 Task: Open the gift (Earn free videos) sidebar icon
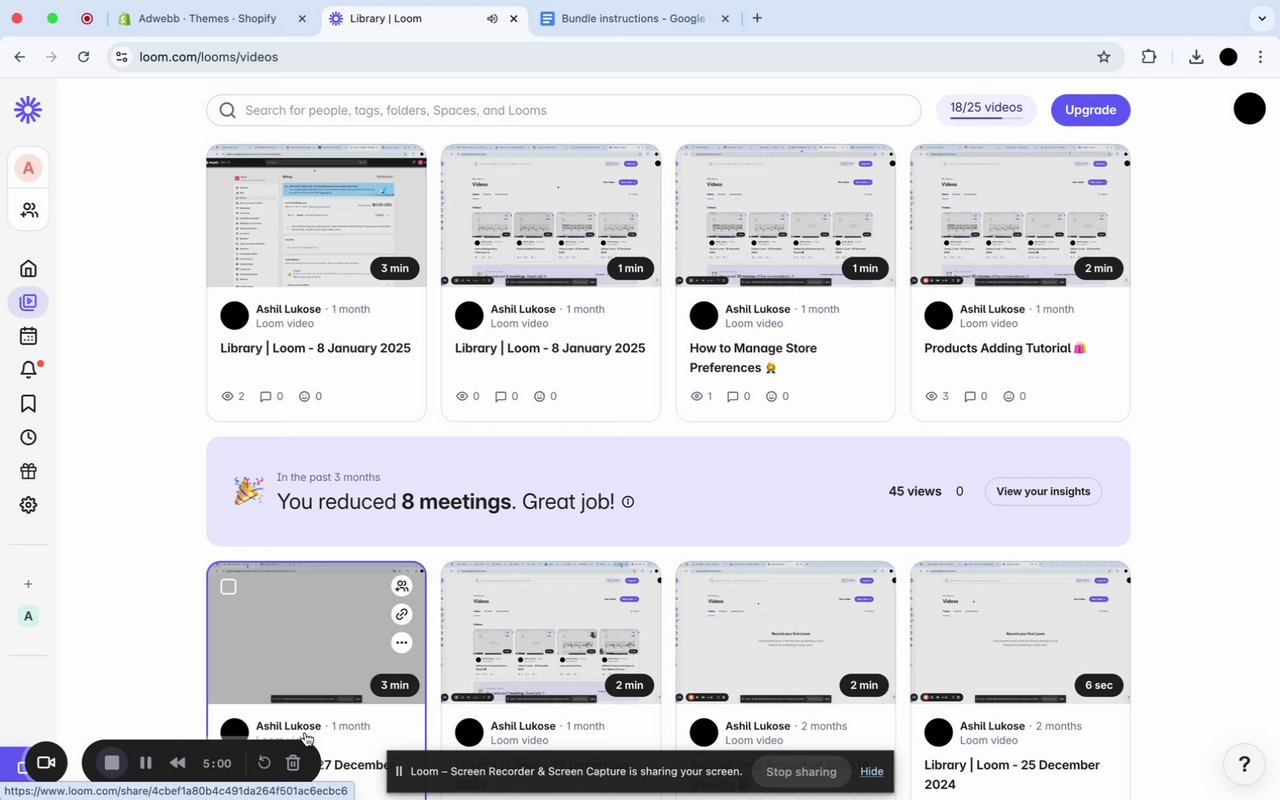(28, 471)
